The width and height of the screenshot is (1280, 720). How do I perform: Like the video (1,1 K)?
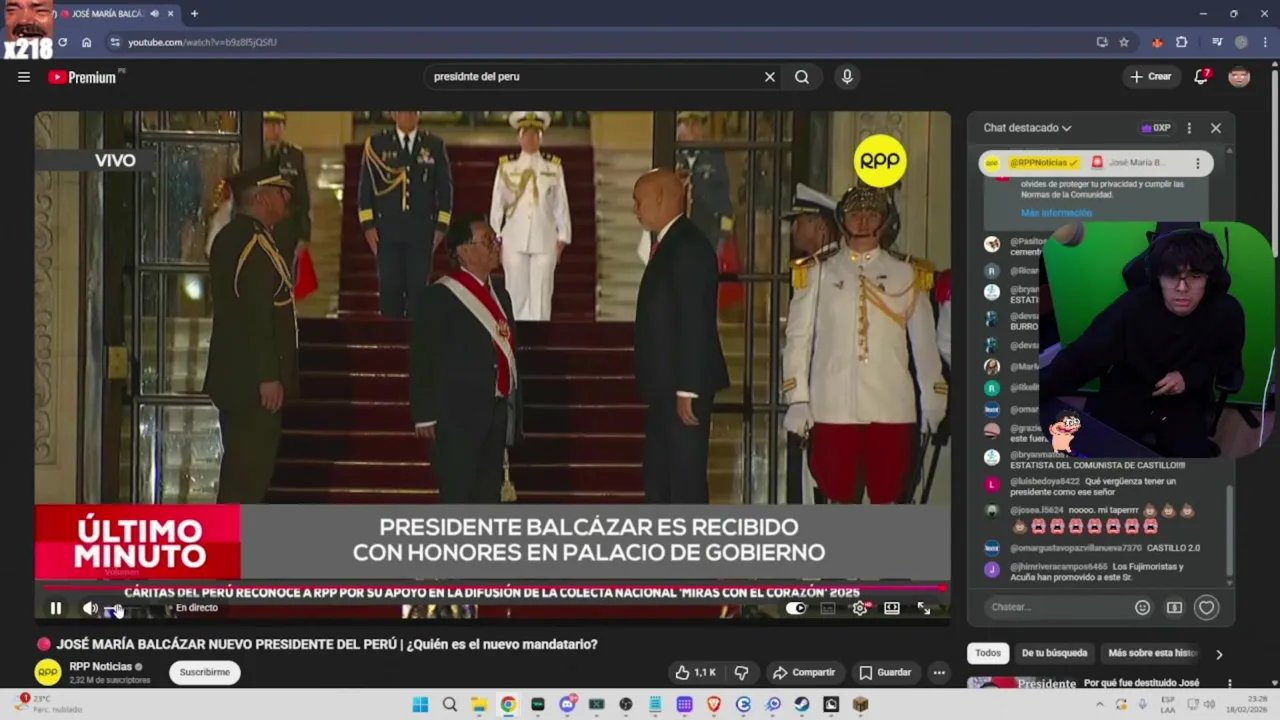[696, 673]
